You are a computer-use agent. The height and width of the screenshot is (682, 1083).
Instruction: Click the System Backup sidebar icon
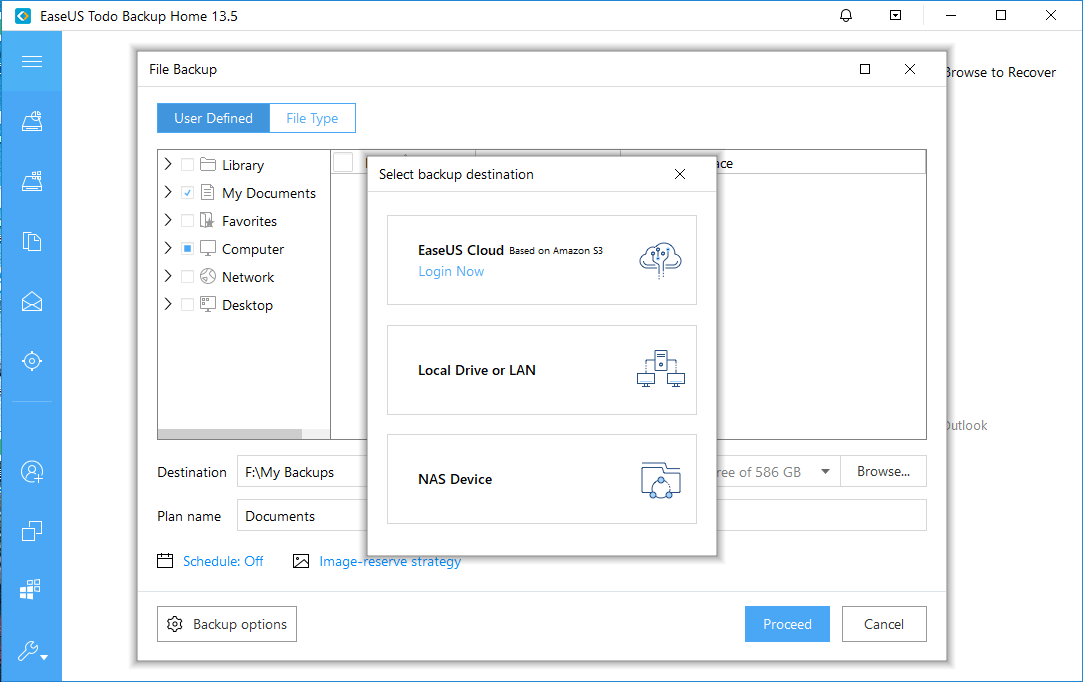31,181
